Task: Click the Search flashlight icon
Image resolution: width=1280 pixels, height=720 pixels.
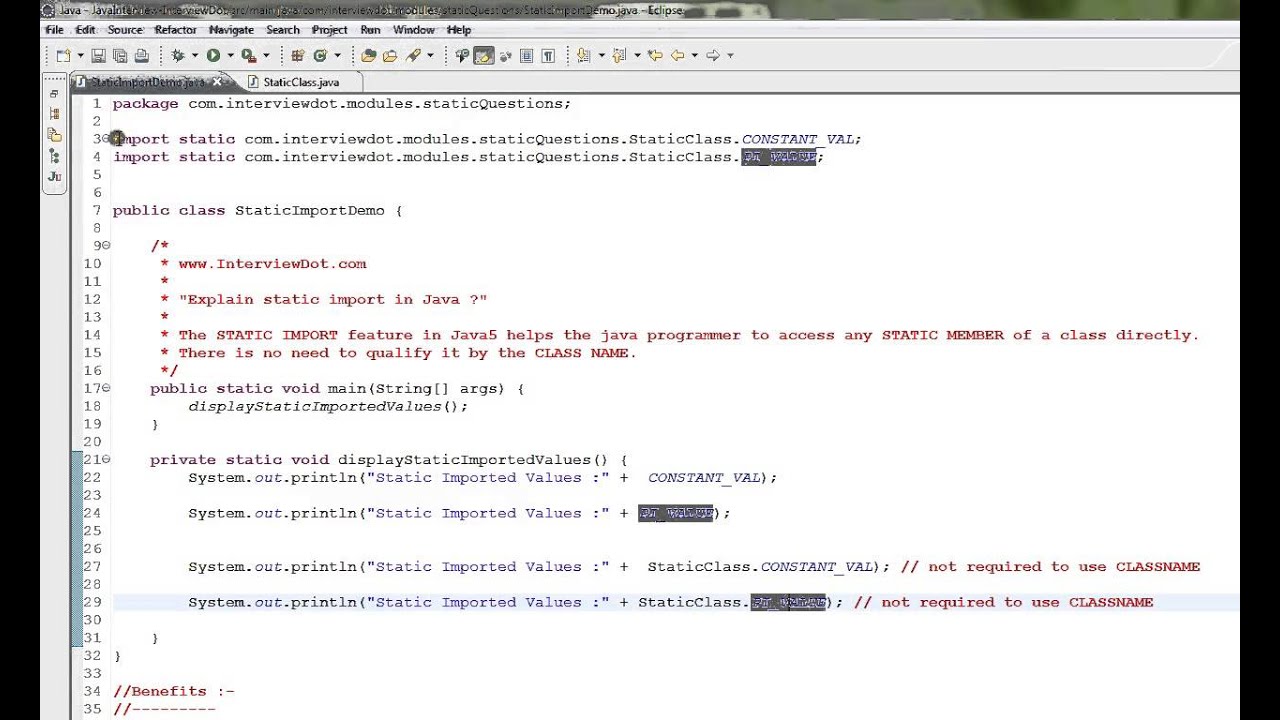Action: (411, 55)
